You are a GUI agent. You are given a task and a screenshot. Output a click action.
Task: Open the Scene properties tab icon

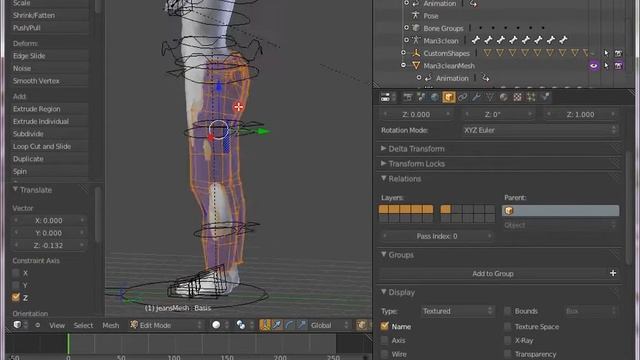421,97
